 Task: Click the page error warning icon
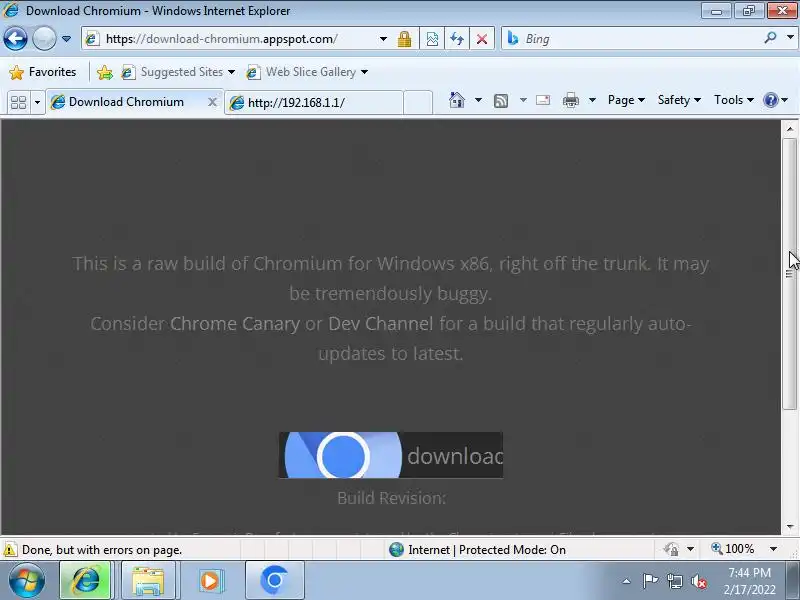(10, 549)
